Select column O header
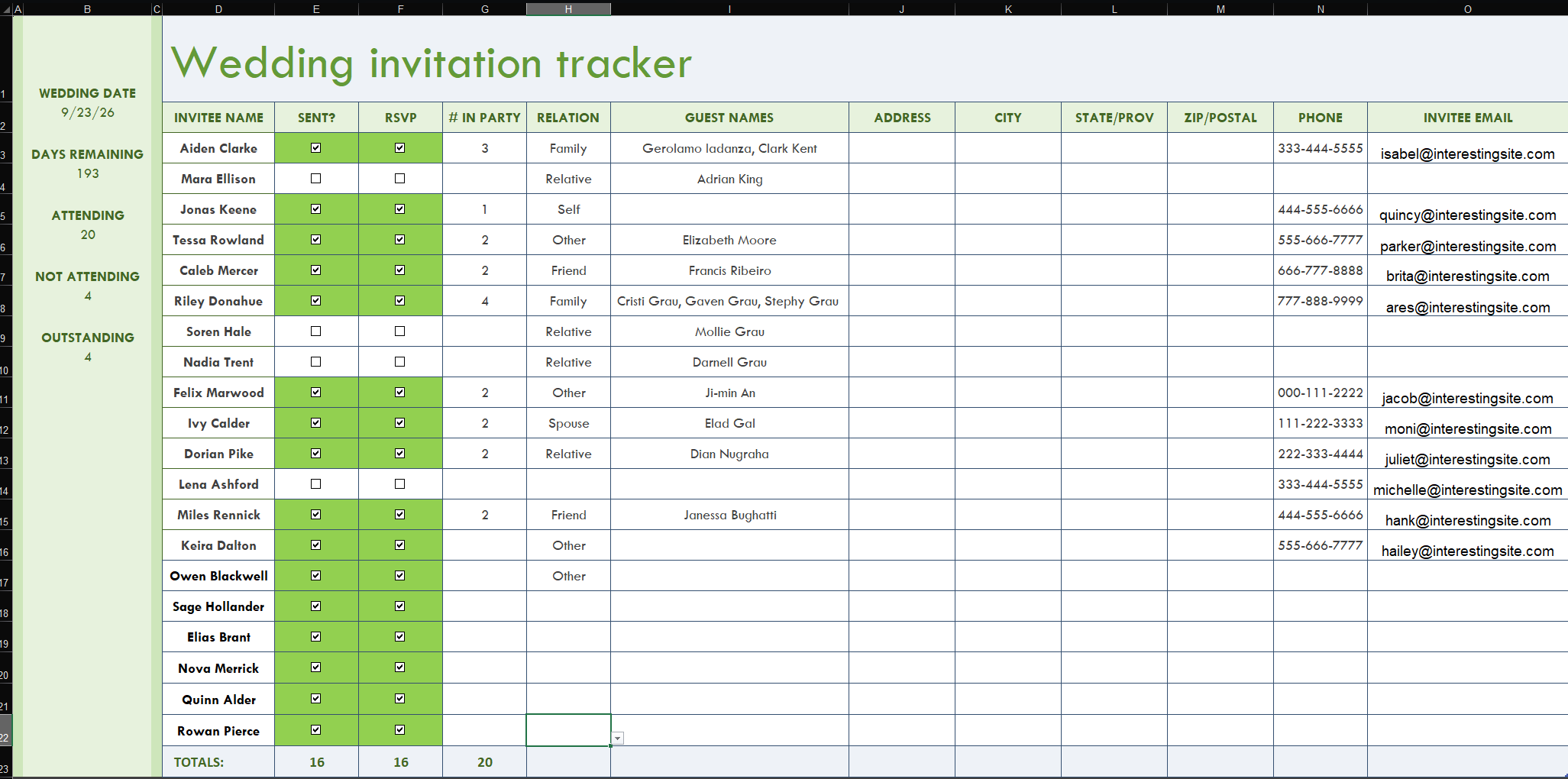The width and height of the screenshot is (1568, 779). tap(1467, 9)
